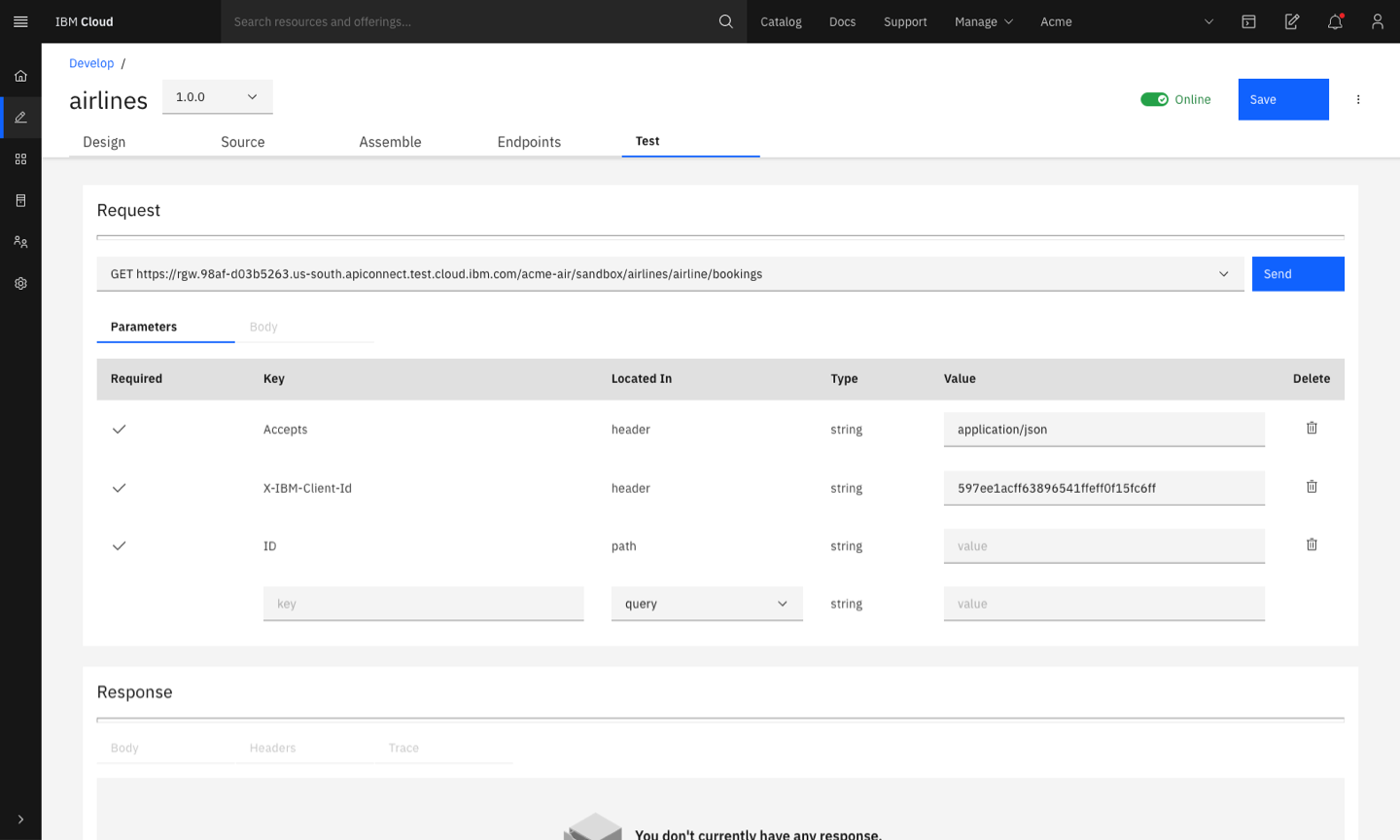Open the edit note icon in the header
1400x840 pixels.
1292,21
